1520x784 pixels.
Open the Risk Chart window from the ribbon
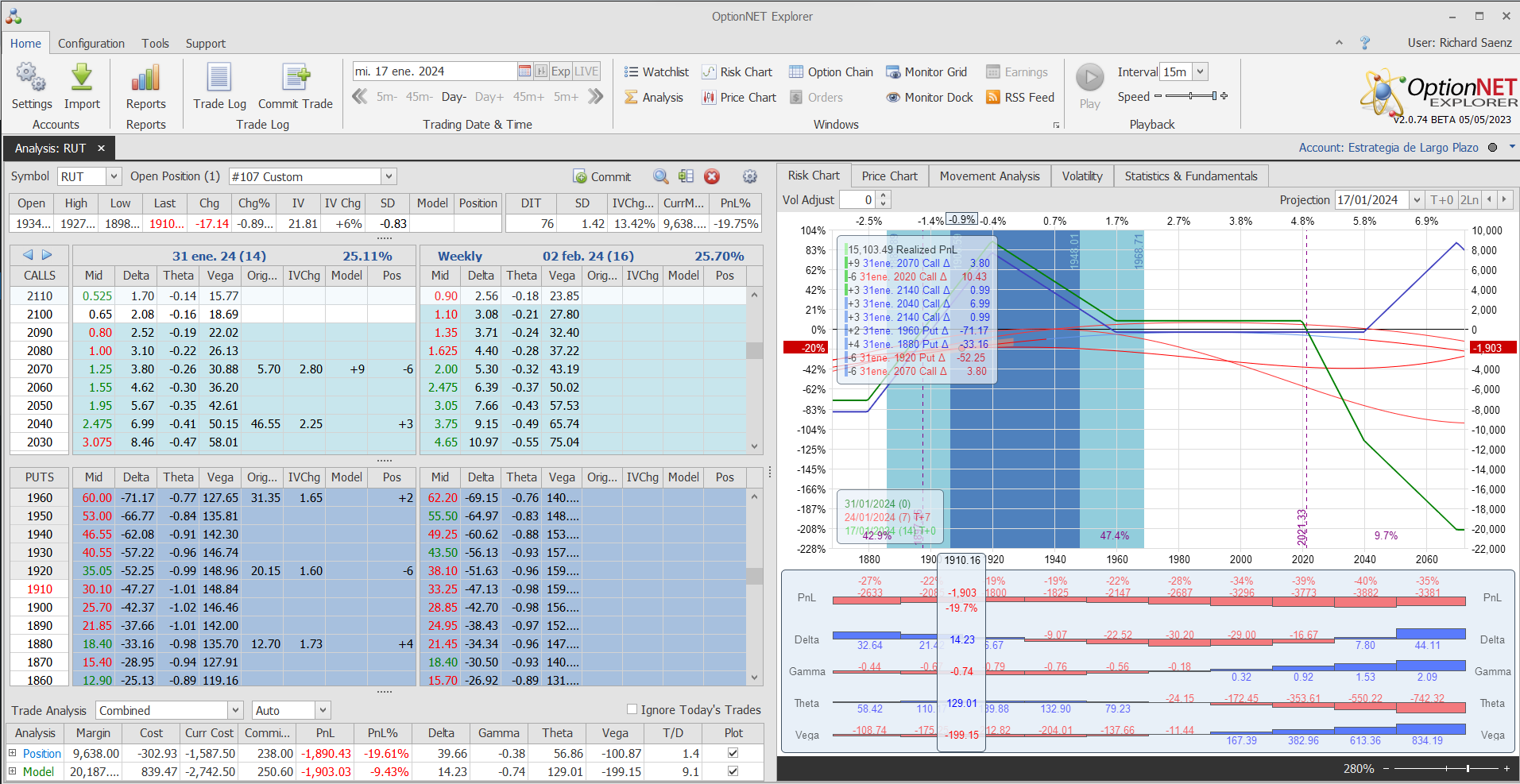coord(737,72)
